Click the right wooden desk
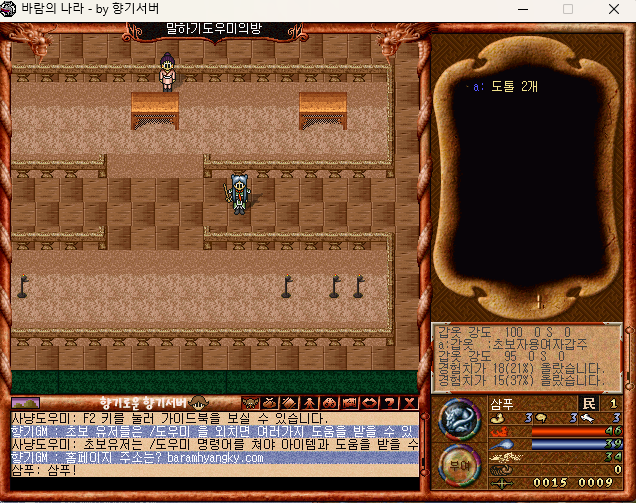Image resolution: width=636 pixels, height=503 pixels. point(323,111)
